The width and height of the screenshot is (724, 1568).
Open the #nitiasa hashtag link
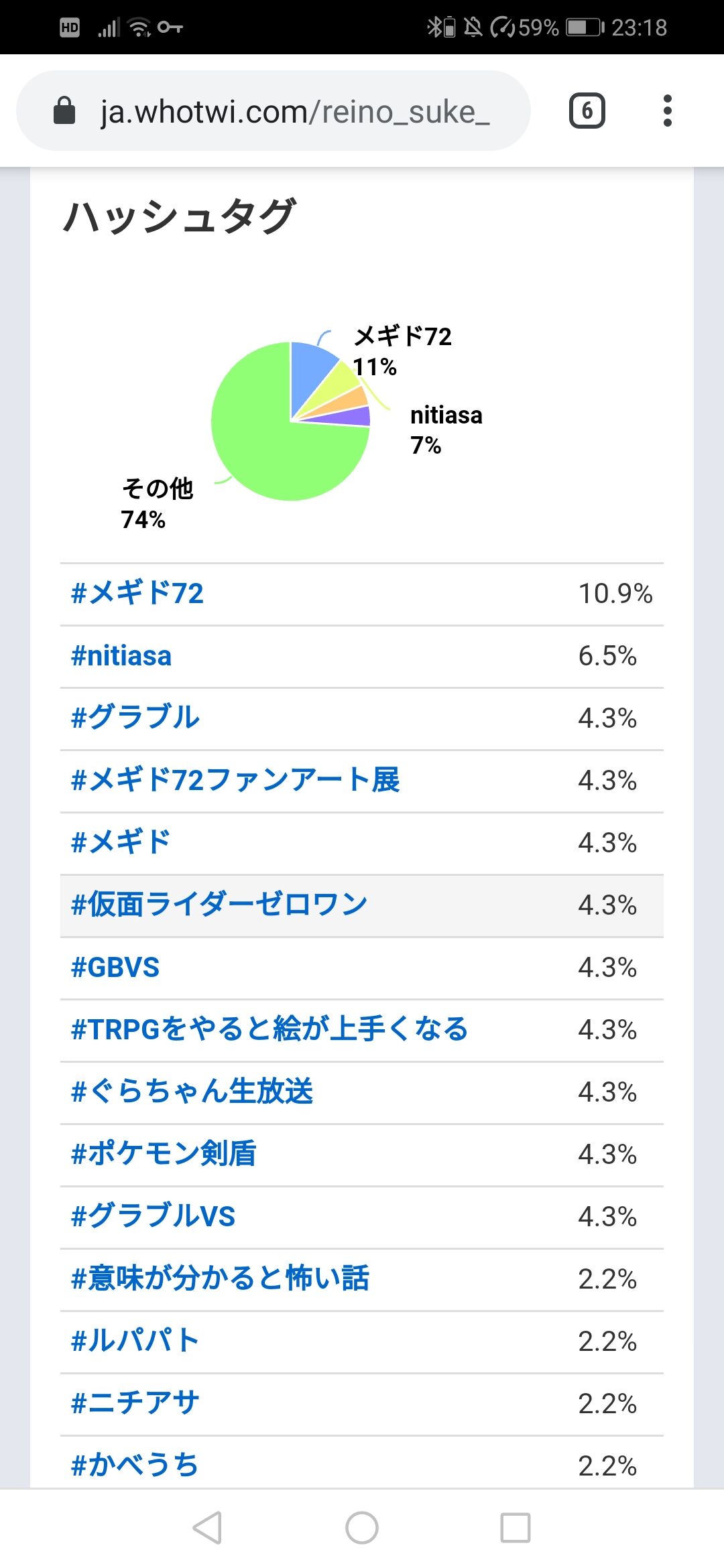click(x=121, y=656)
